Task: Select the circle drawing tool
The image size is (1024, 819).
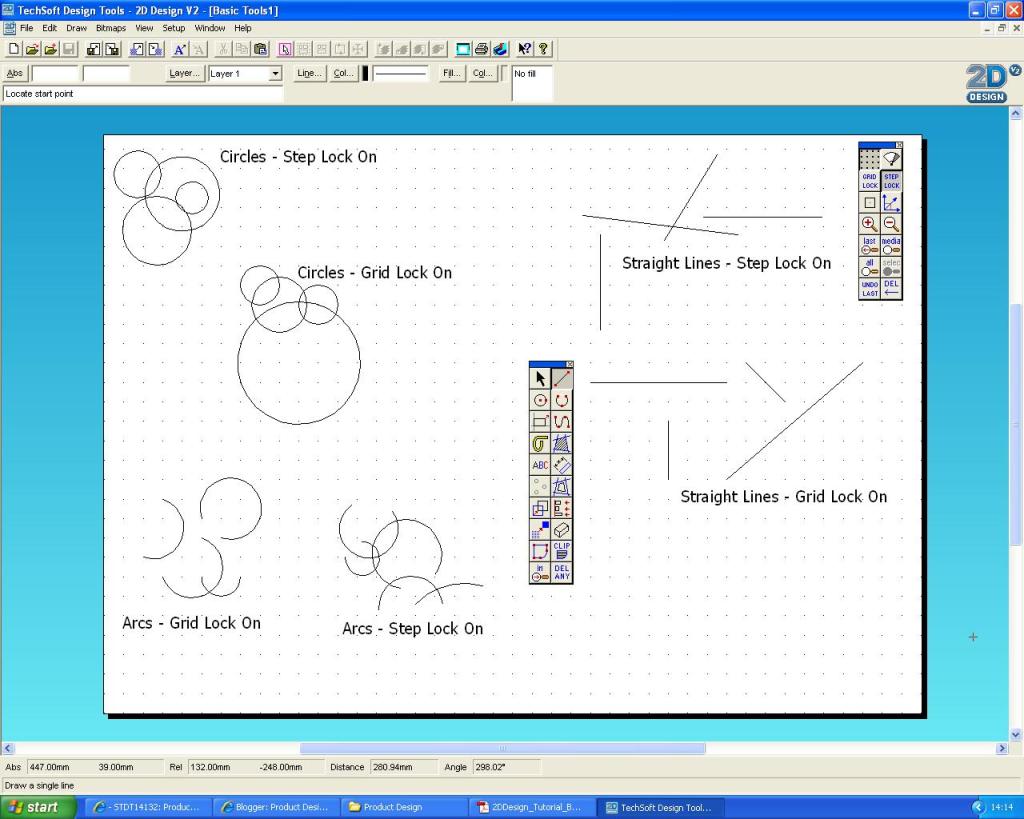Action: (x=540, y=400)
